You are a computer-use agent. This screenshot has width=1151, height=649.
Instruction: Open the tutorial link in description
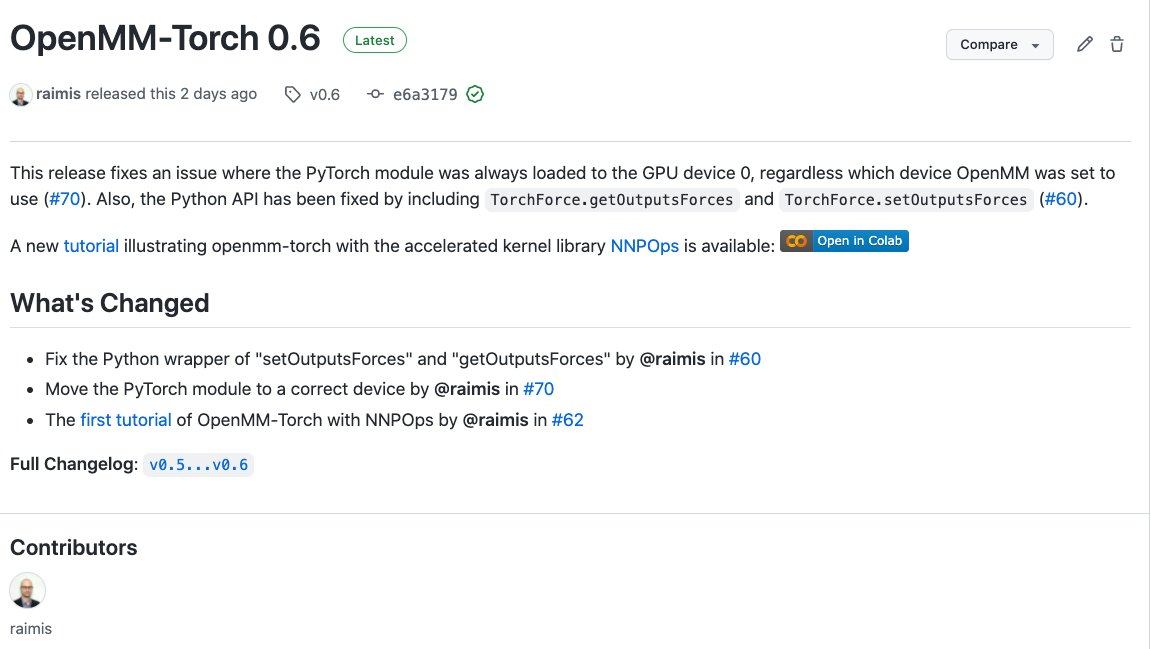pyautogui.click(x=91, y=246)
